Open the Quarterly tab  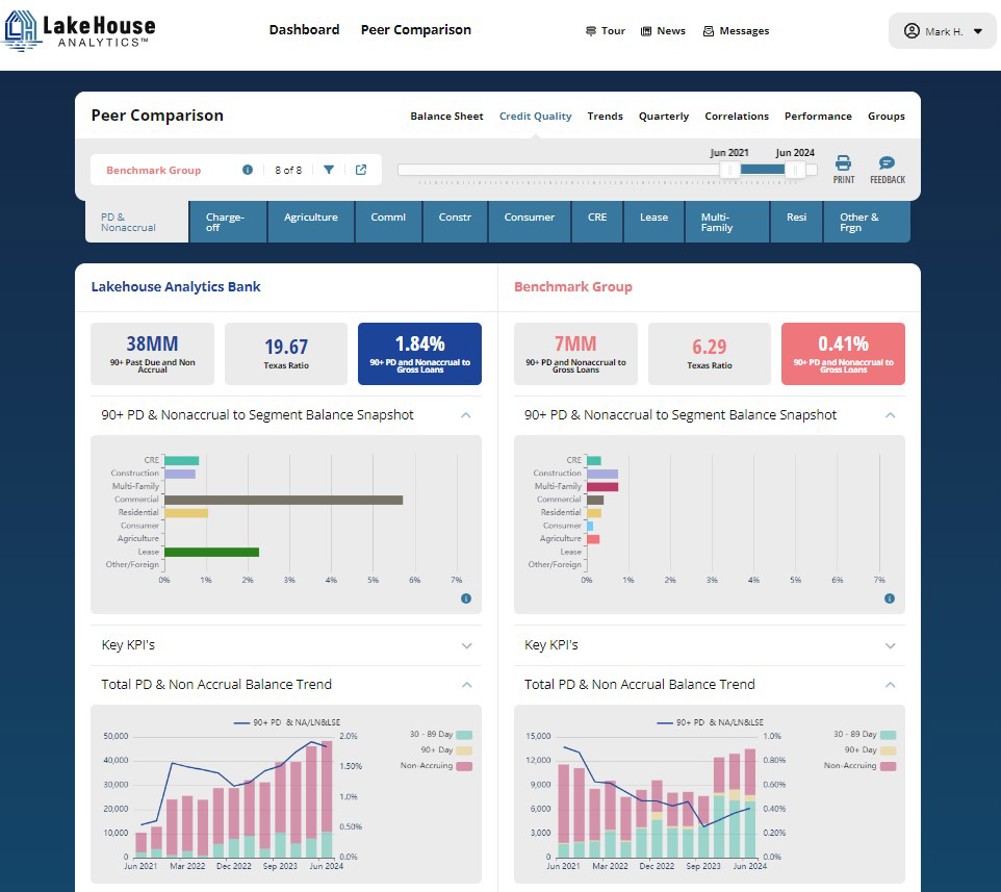point(663,116)
